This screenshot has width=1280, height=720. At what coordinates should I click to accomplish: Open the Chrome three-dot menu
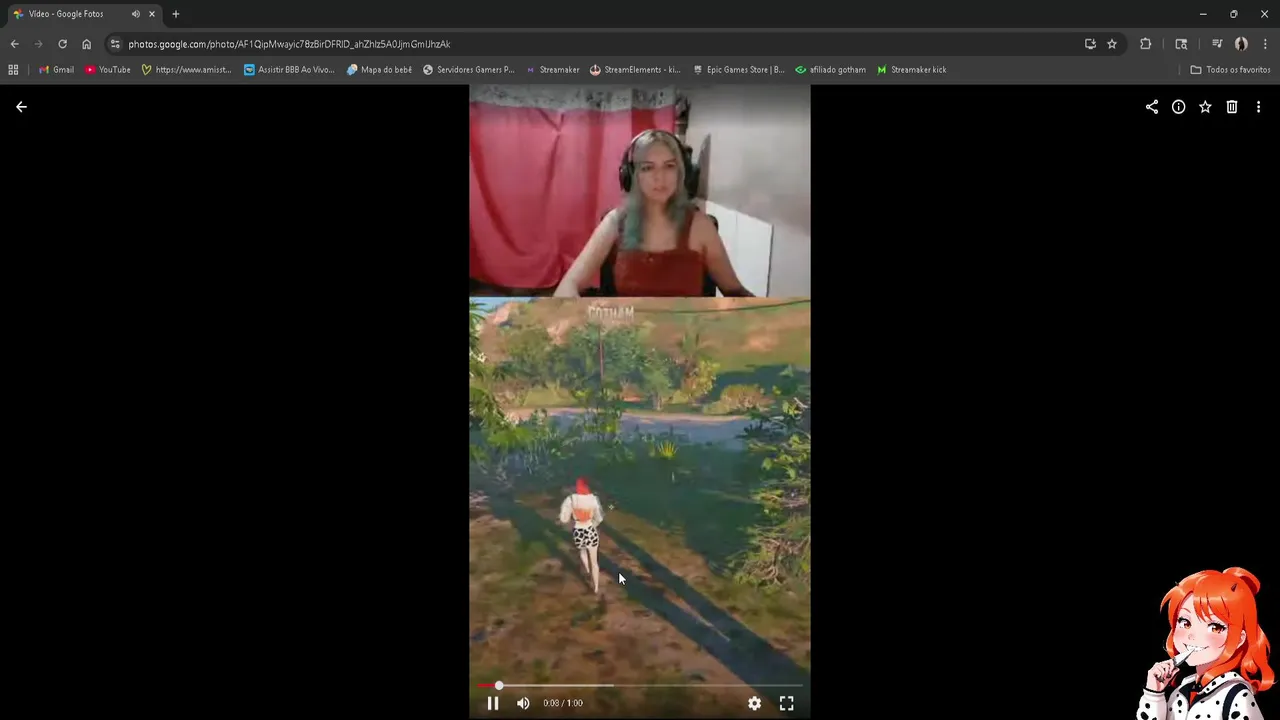[x=1266, y=44]
